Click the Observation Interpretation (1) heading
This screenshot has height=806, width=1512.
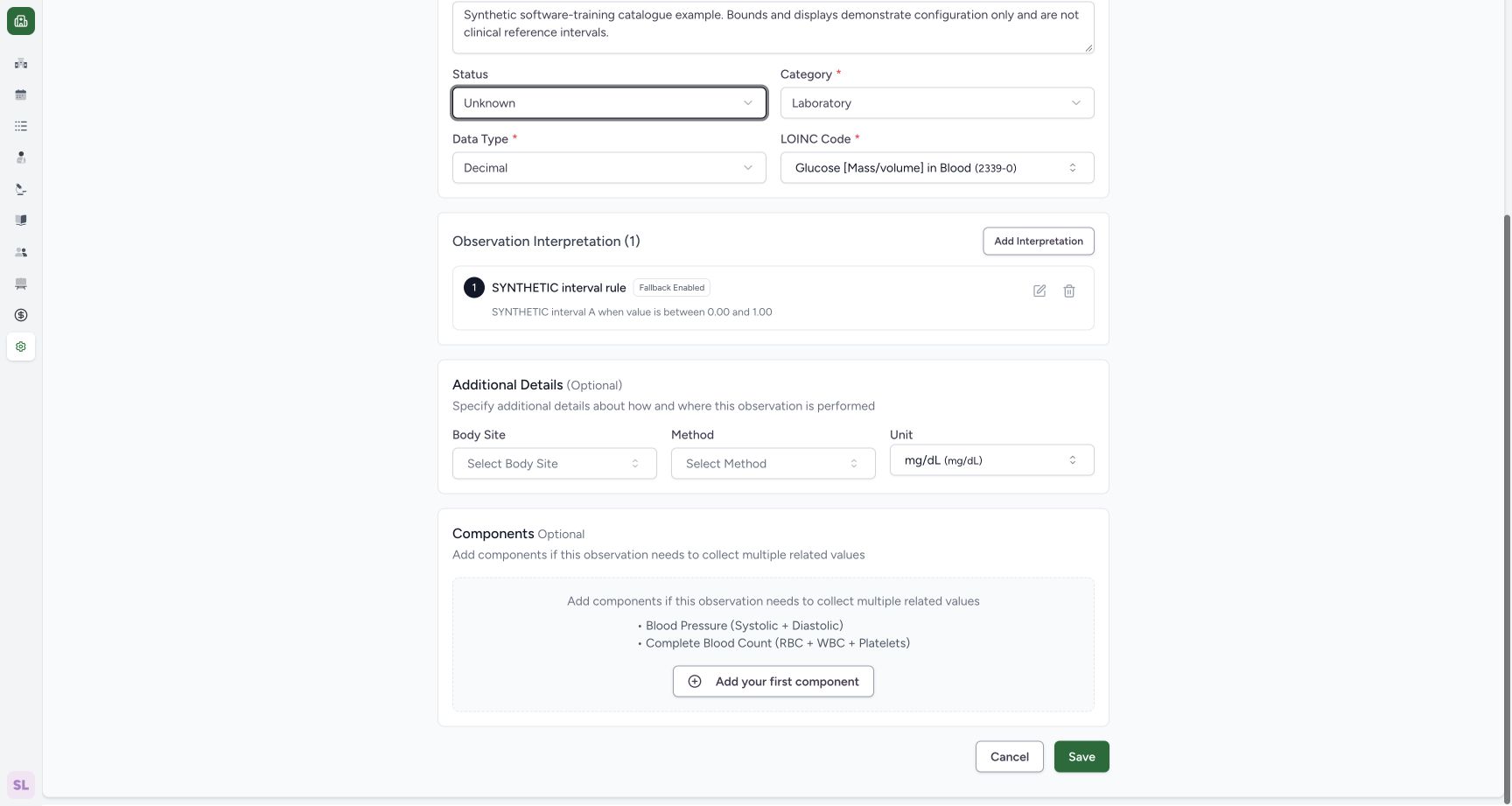click(x=546, y=242)
